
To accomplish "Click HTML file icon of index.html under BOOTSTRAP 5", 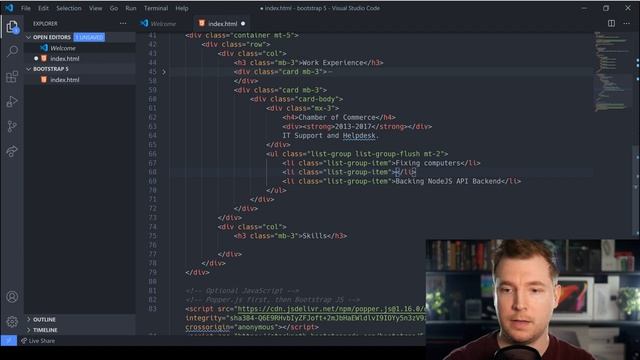I will coord(44,80).
